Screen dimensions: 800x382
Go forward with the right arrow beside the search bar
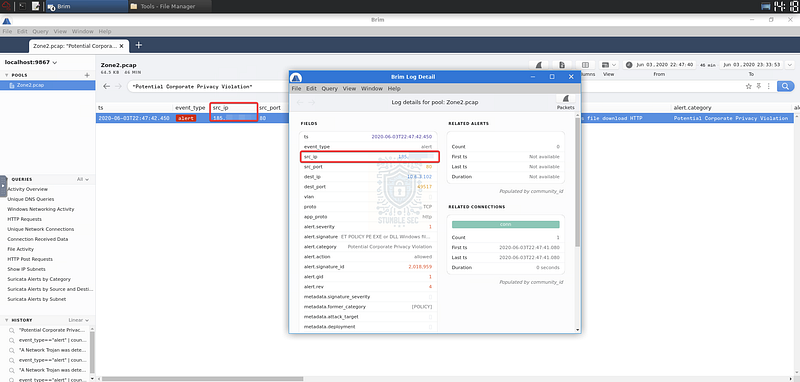[118, 86]
